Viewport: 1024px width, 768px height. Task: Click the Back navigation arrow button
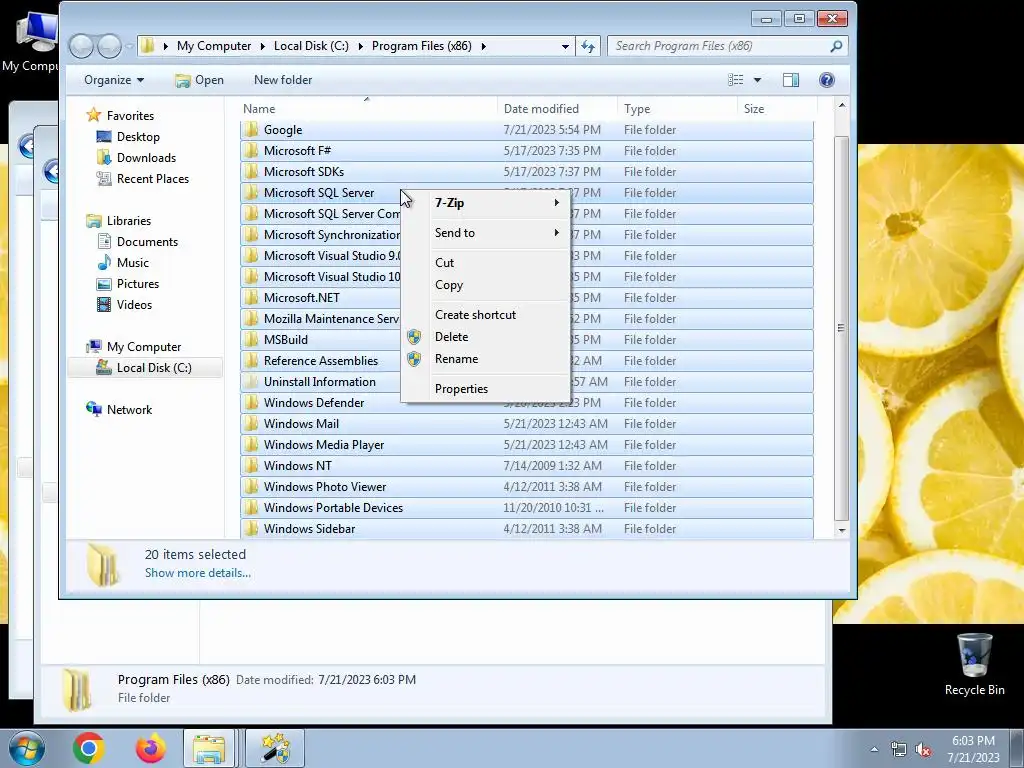(82, 46)
